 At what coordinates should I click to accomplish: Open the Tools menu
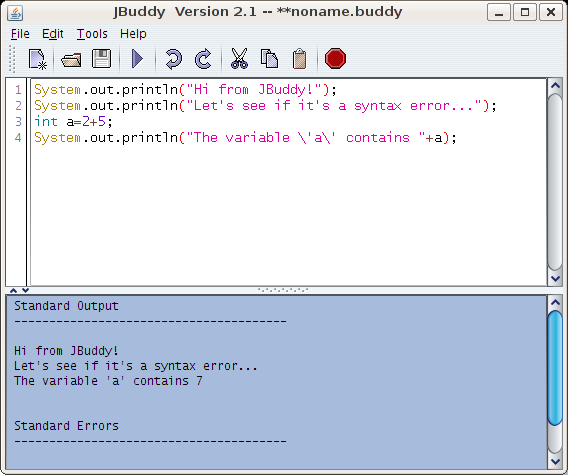pyautogui.click(x=92, y=34)
